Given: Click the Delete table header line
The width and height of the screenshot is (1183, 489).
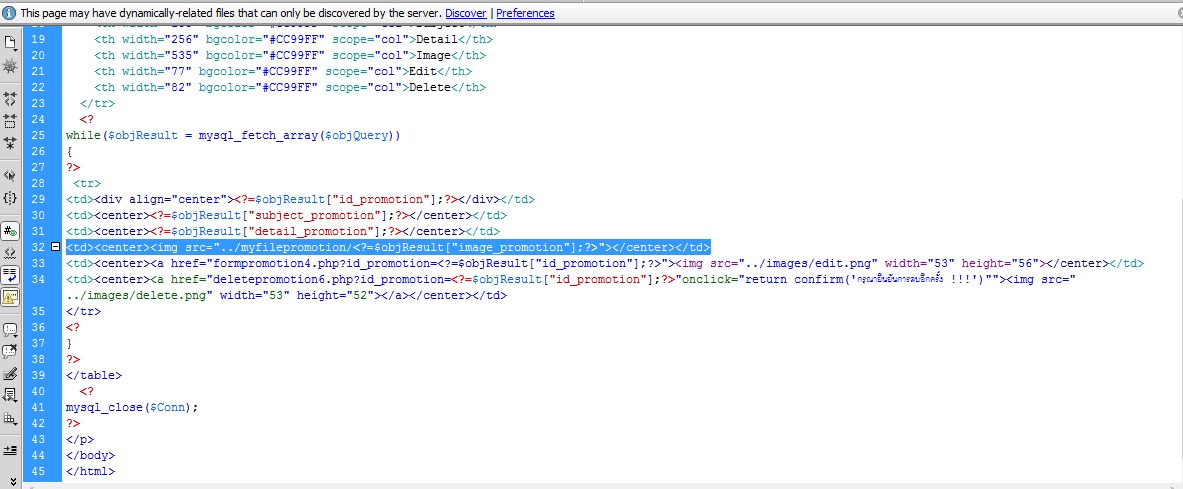Looking at the screenshot, I should point(290,88).
